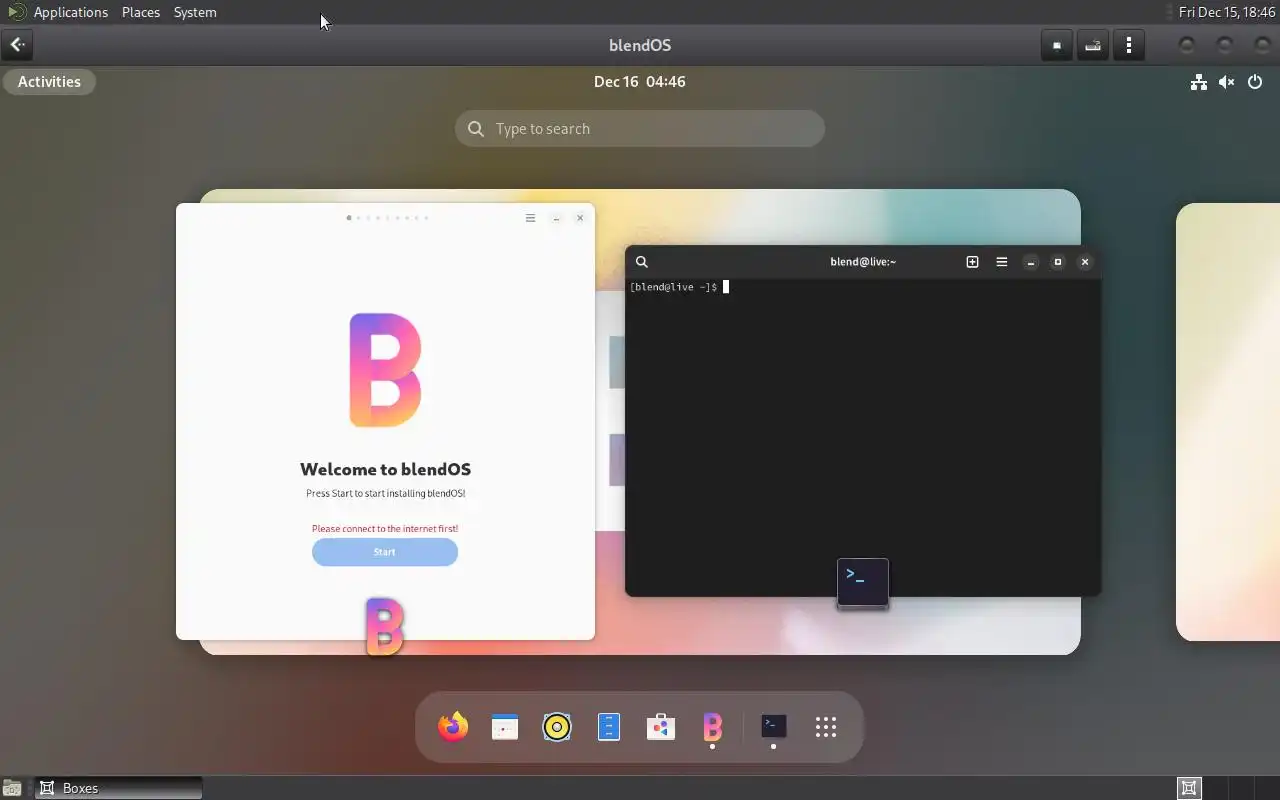Click the host clock Fri Dec 15
The height and width of the screenshot is (800, 1280).
click(x=1226, y=12)
